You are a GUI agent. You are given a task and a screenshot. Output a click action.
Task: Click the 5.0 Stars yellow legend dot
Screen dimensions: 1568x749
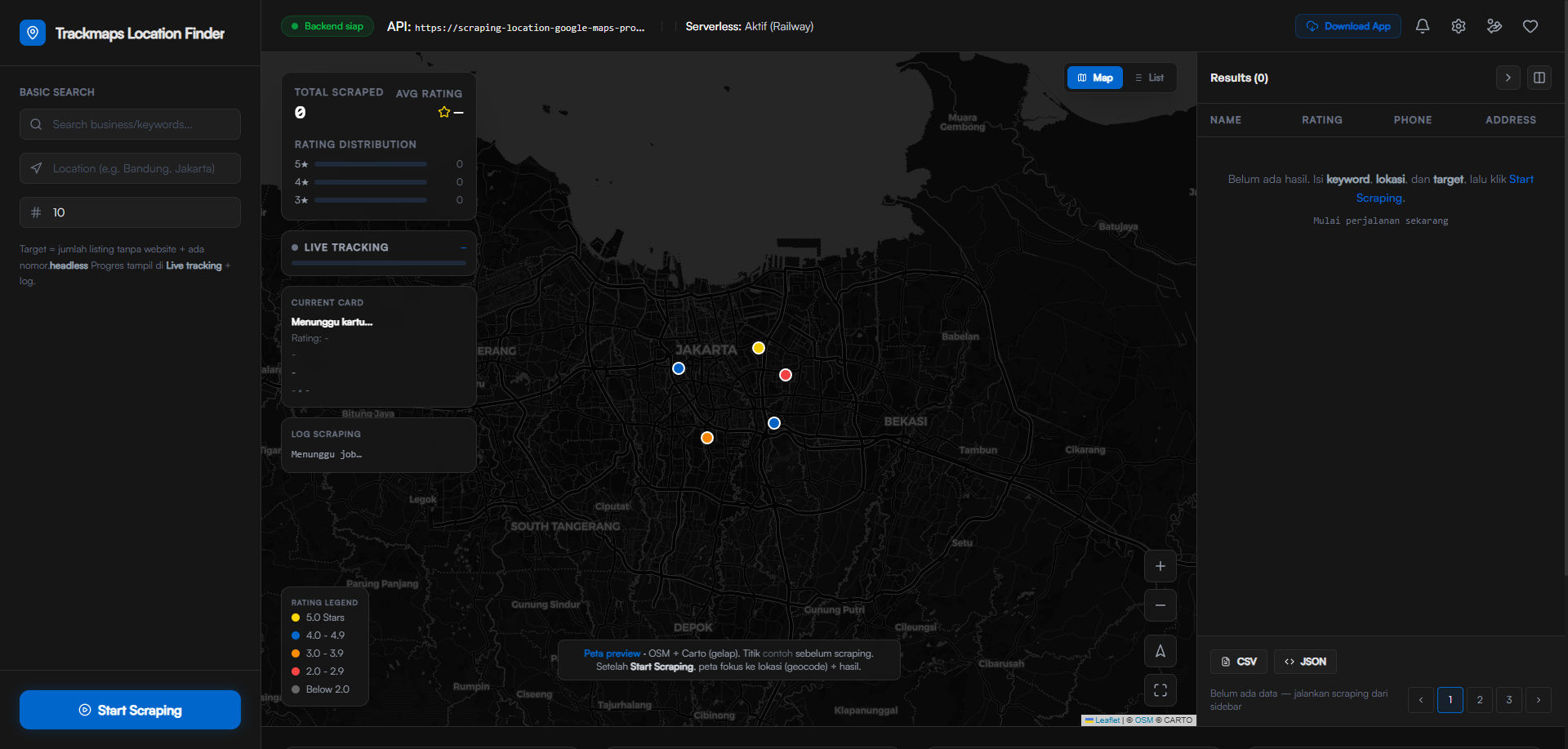[x=296, y=617]
